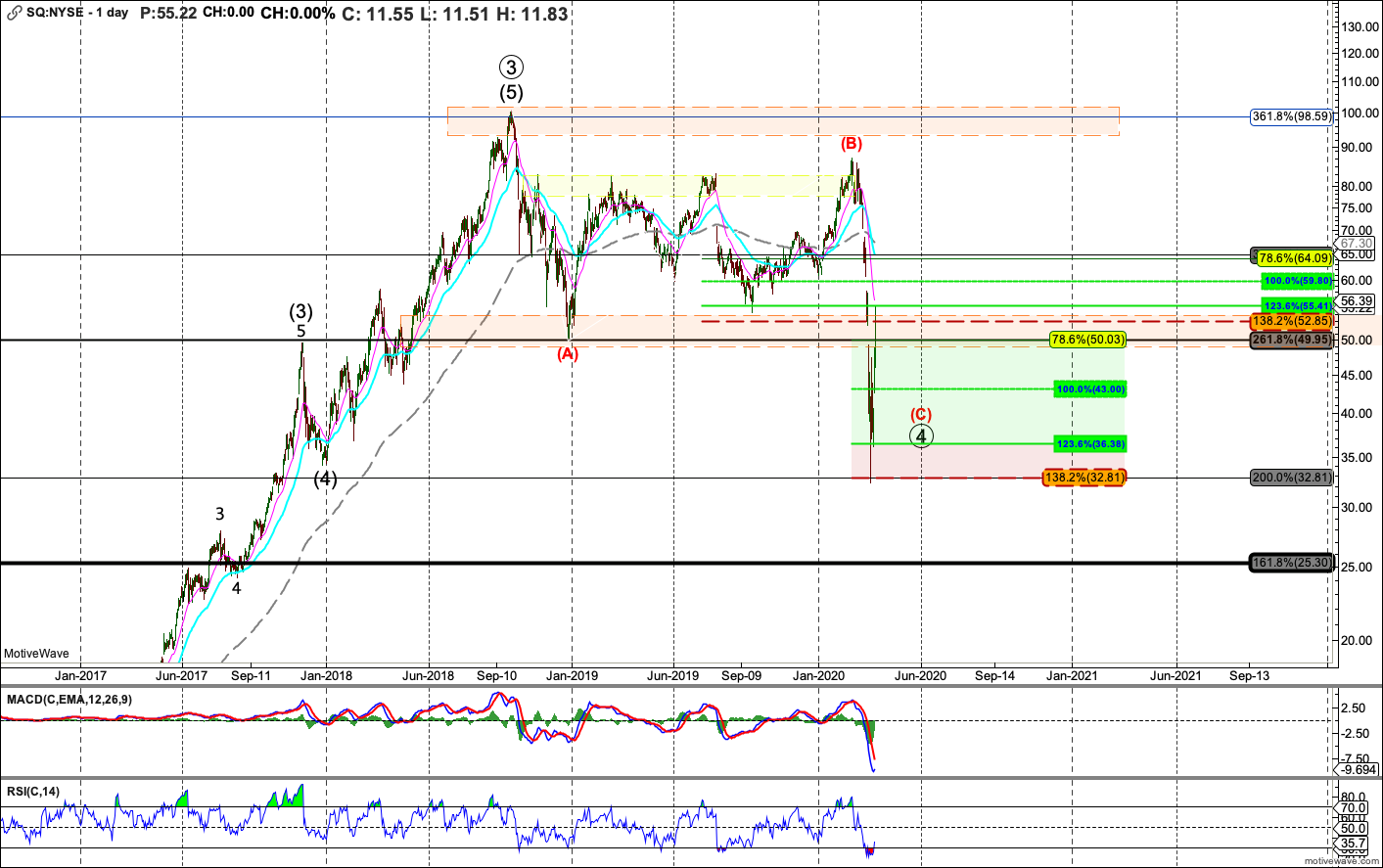Click the MACD(C,EMA,12,26,9) study label
Screen dimensions: 1383x868
point(69,700)
